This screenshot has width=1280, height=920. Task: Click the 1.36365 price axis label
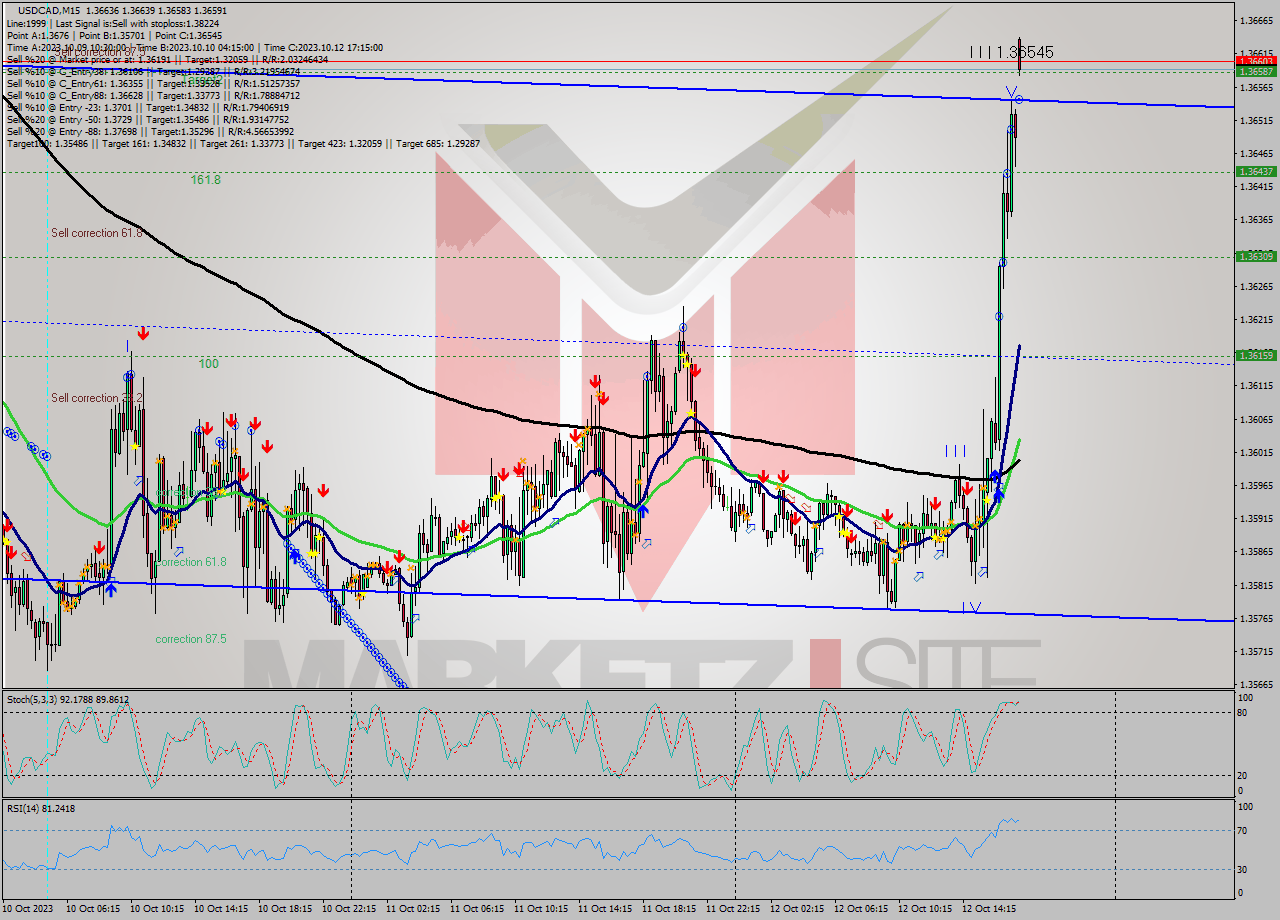pos(1256,220)
